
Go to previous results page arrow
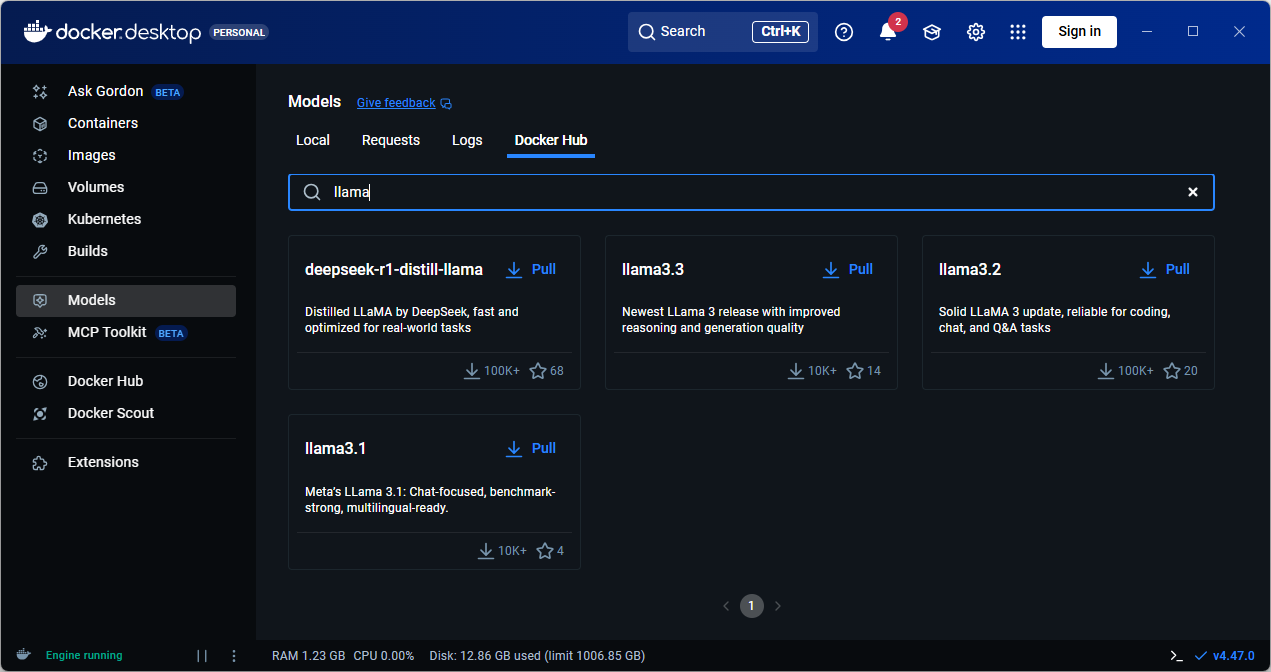(x=727, y=606)
